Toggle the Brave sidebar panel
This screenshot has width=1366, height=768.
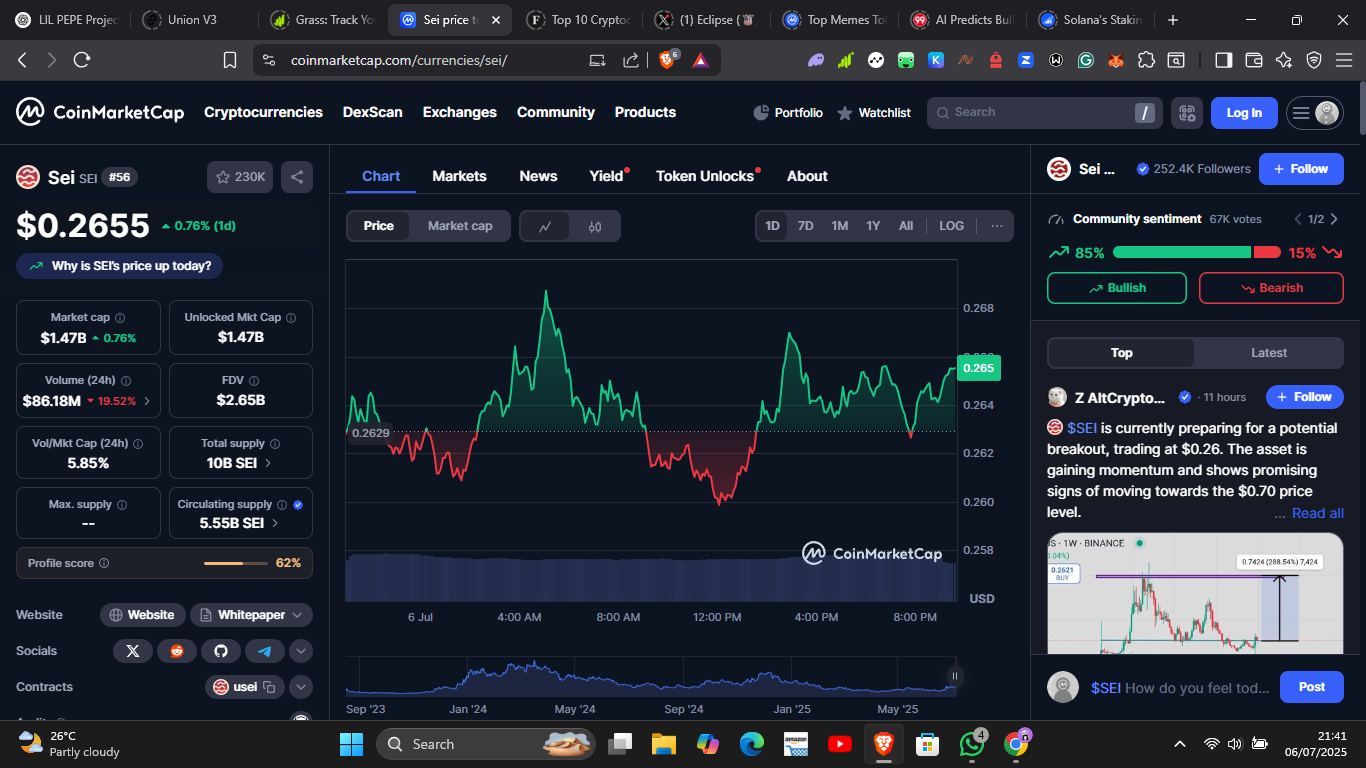point(1223,60)
